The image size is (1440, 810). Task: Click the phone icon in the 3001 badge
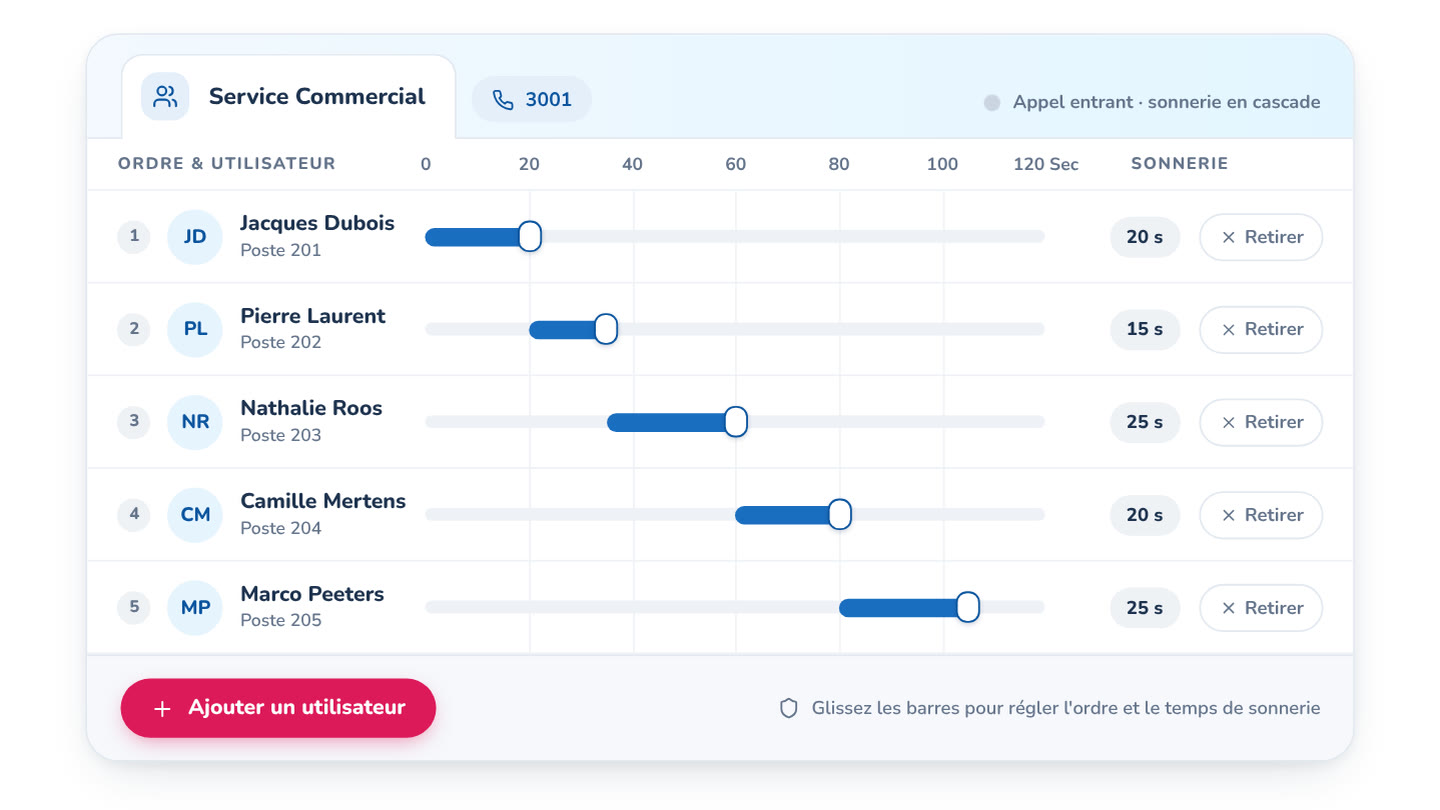[x=503, y=100]
